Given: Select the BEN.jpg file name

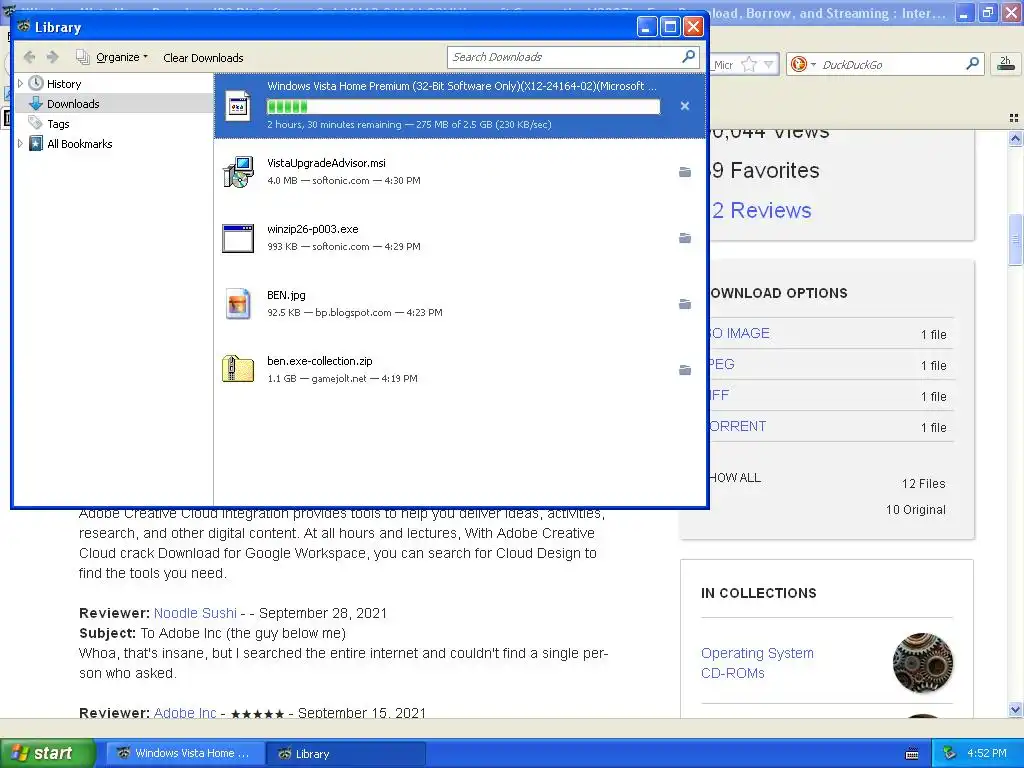Looking at the screenshot, I should [x=286, y=295].
